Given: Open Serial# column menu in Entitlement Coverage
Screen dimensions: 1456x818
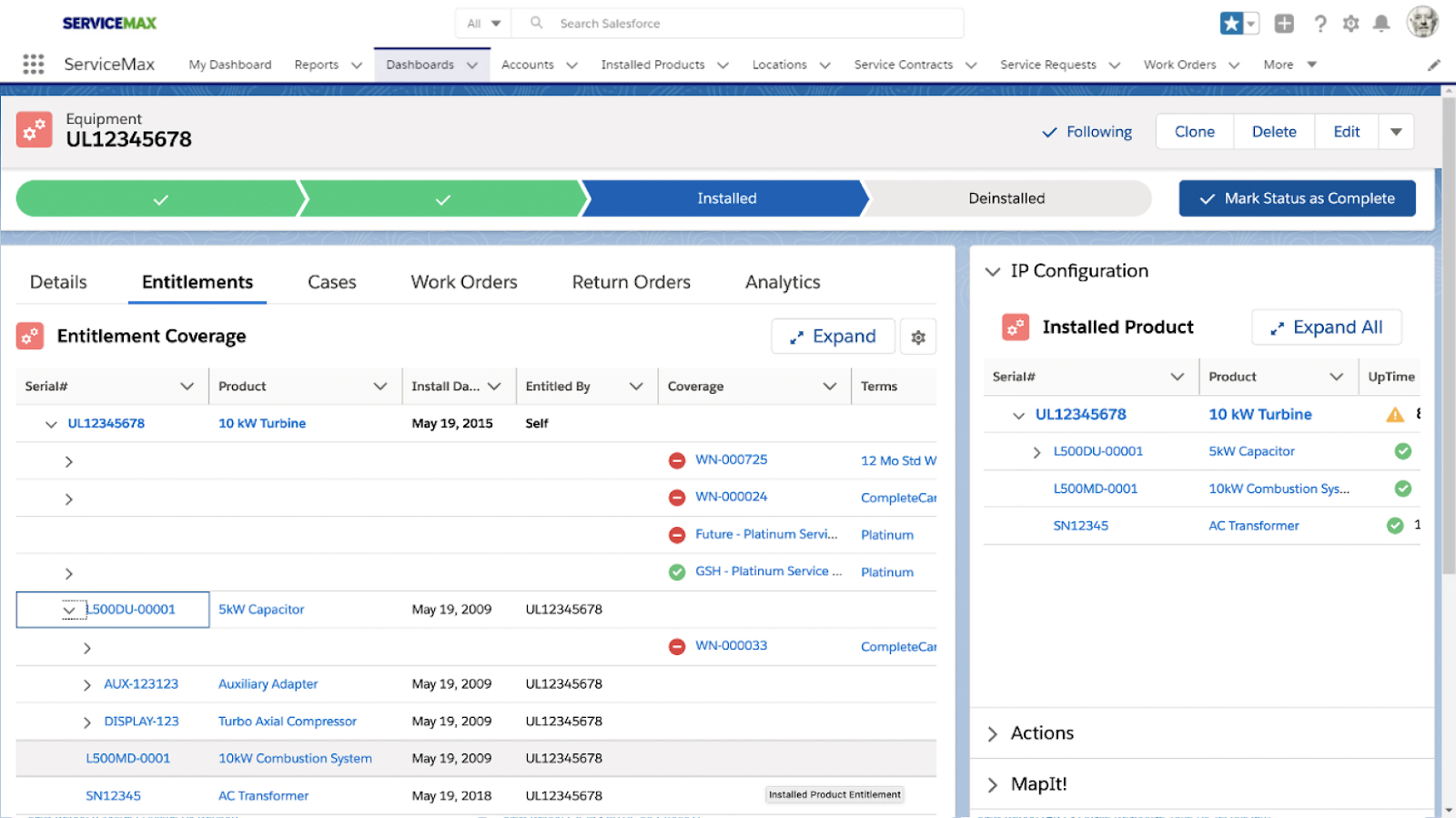Looking at the screenshot, I should click(x=187, y=387).
